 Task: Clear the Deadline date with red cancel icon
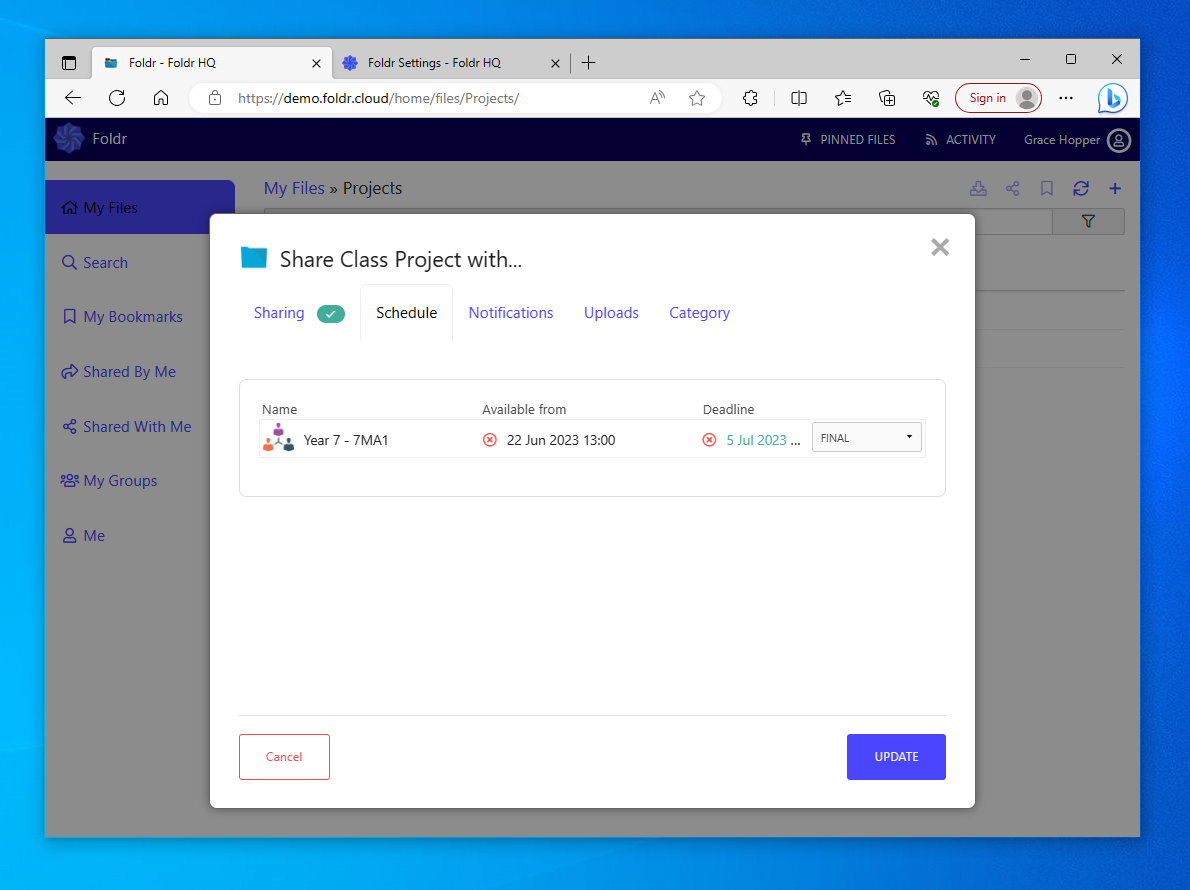click(710, 439)
